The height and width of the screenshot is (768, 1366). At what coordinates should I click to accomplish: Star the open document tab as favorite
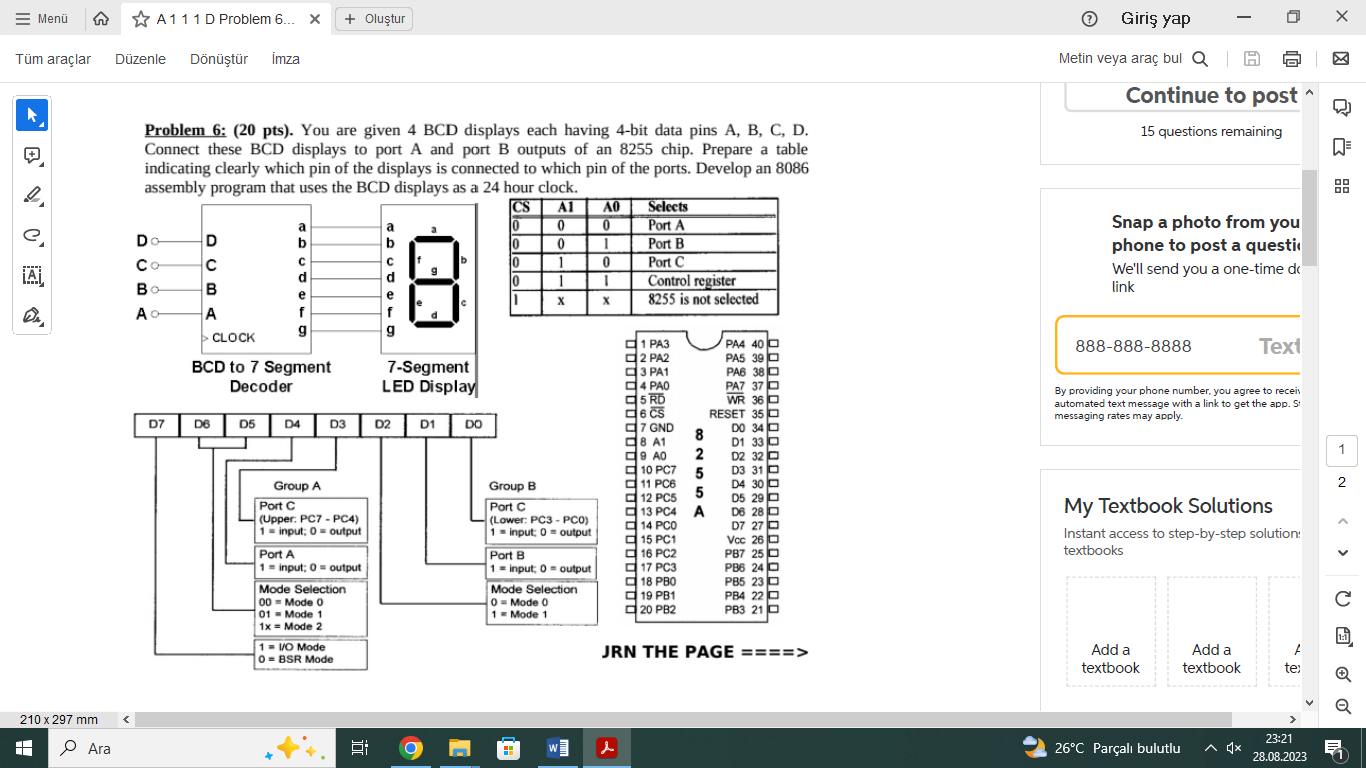point(141,19)
